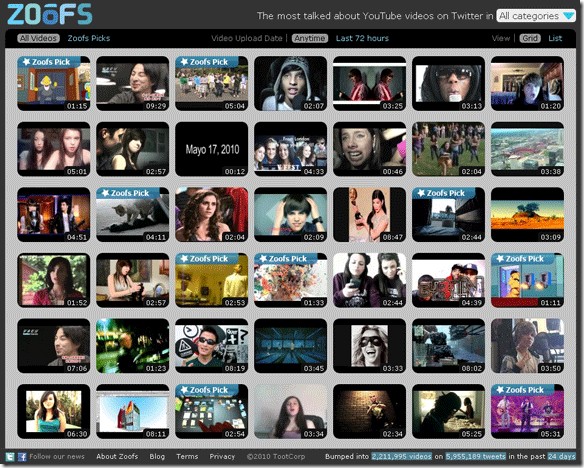Open the Zoofs Pick cartoon video 01:11
This screenshot has width=584, height=468.
(527, 280)
